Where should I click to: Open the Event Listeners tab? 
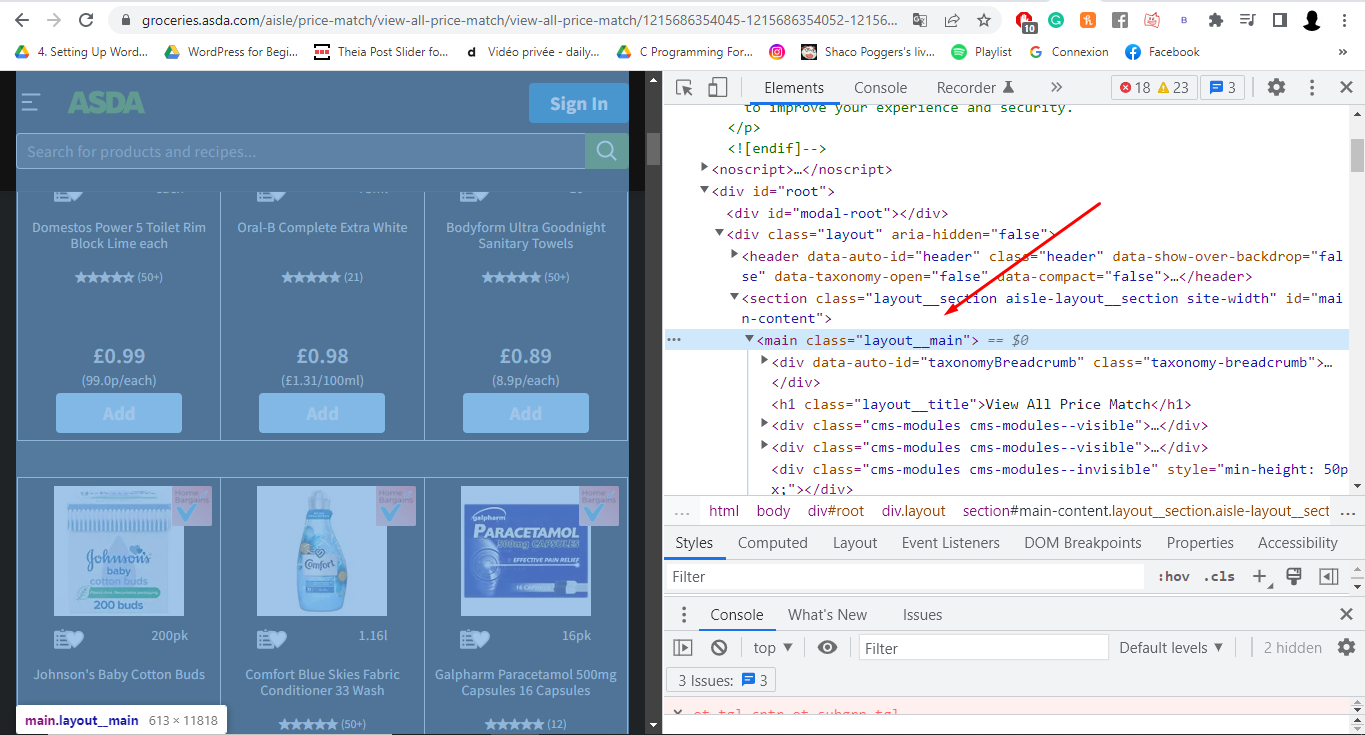(950, 543)
